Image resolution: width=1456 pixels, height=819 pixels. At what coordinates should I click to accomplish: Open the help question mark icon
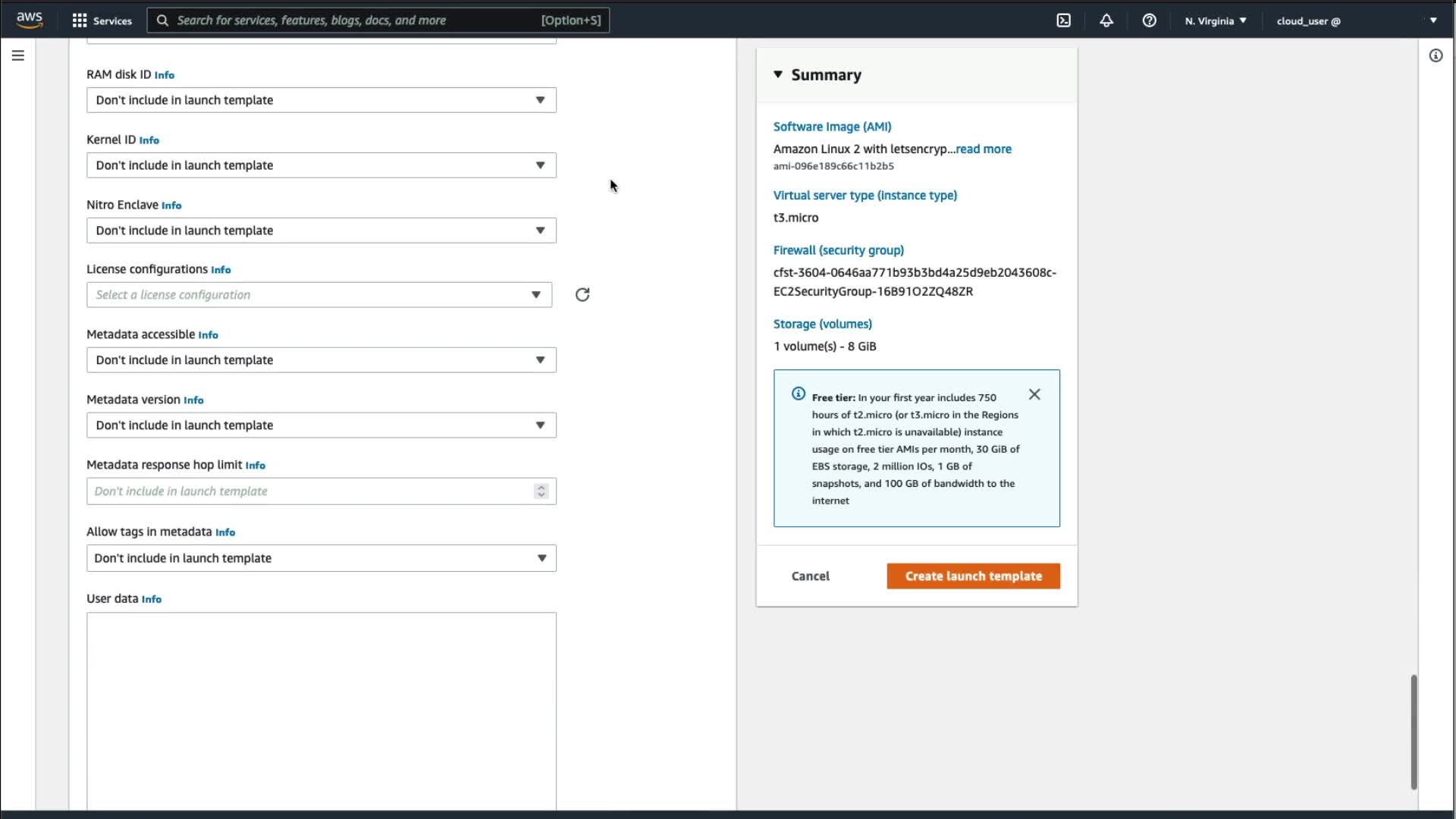(x=1149, y=20)
